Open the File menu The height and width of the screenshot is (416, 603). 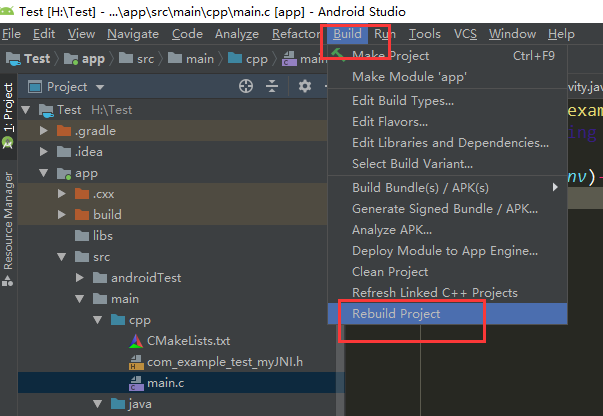coord(11,34)
